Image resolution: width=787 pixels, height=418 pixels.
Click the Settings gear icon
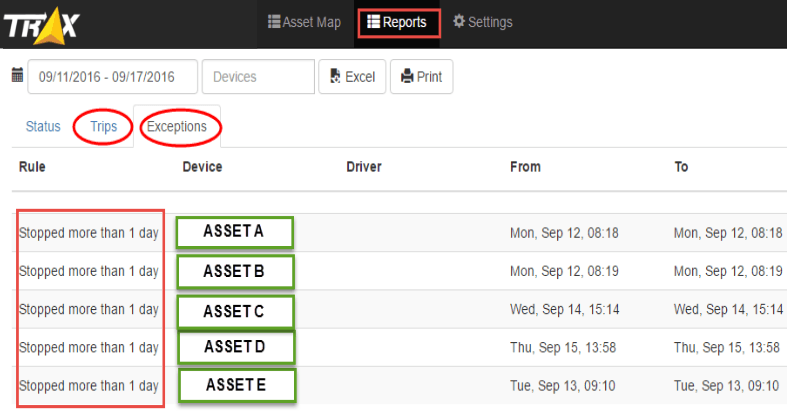(x=459, y=21)
